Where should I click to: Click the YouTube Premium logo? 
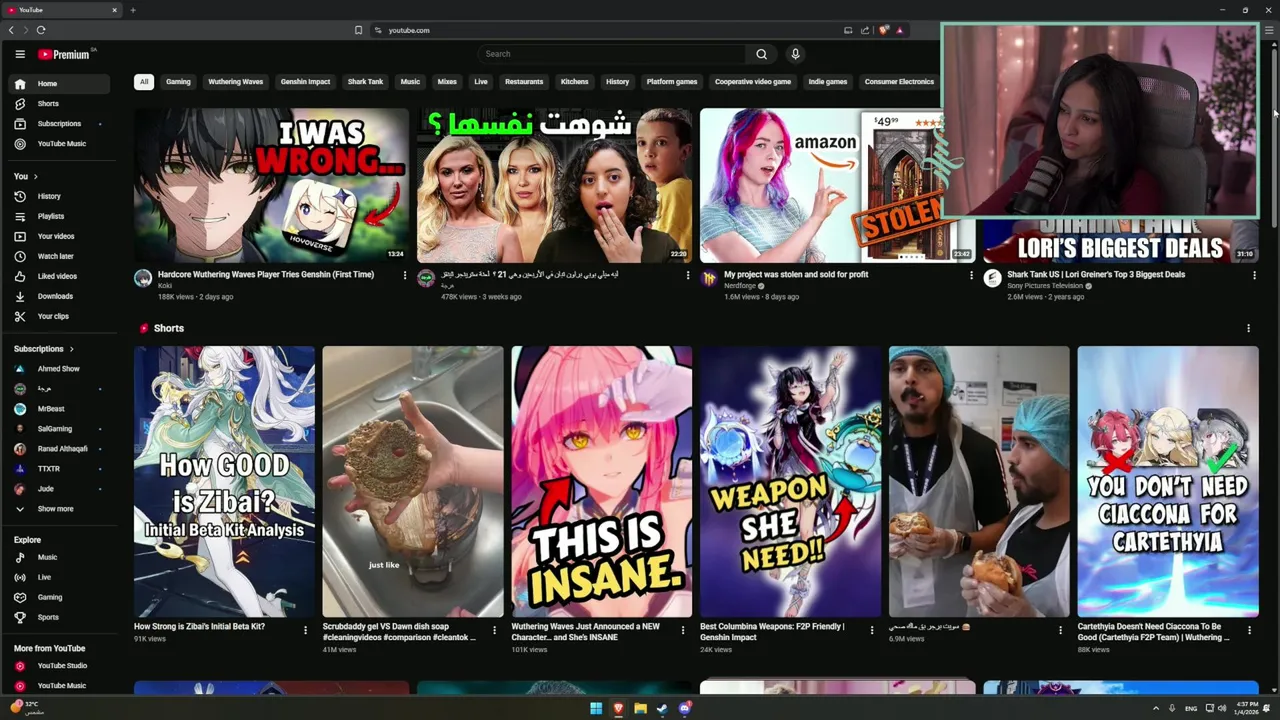pos(66,54)
